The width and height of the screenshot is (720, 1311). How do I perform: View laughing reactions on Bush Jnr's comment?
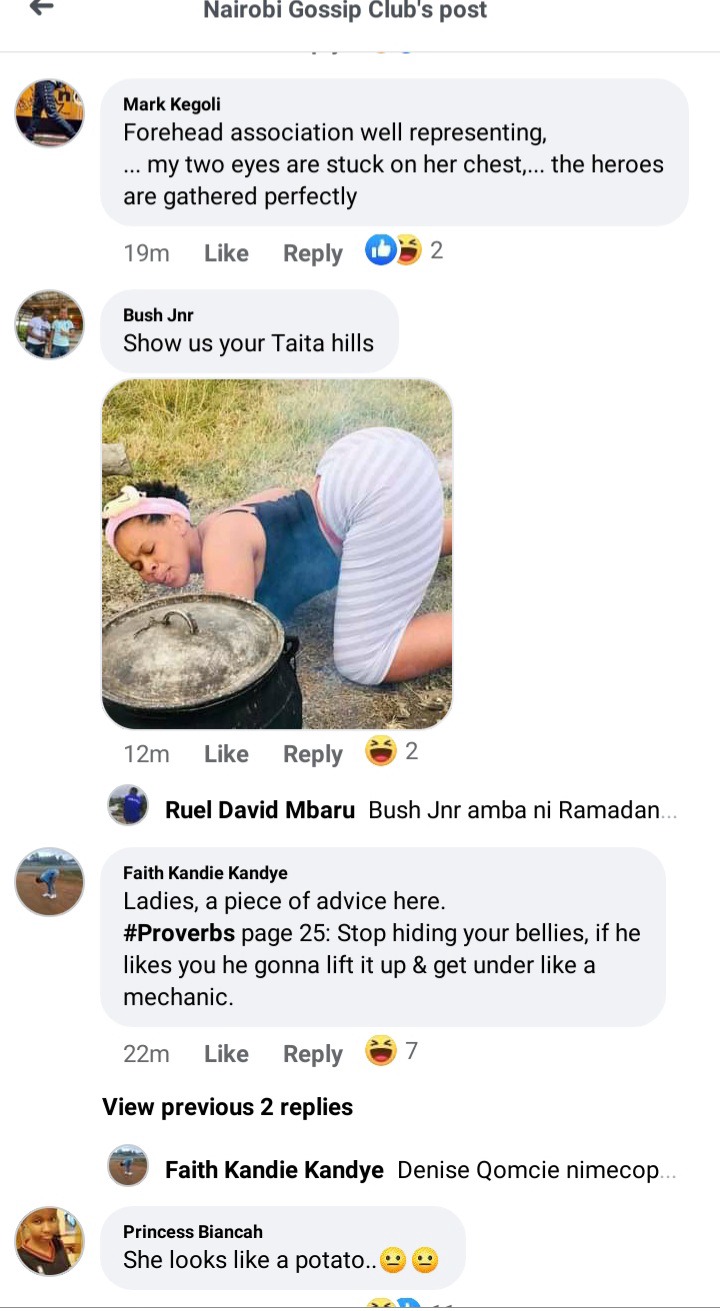(x=391, y=751)
